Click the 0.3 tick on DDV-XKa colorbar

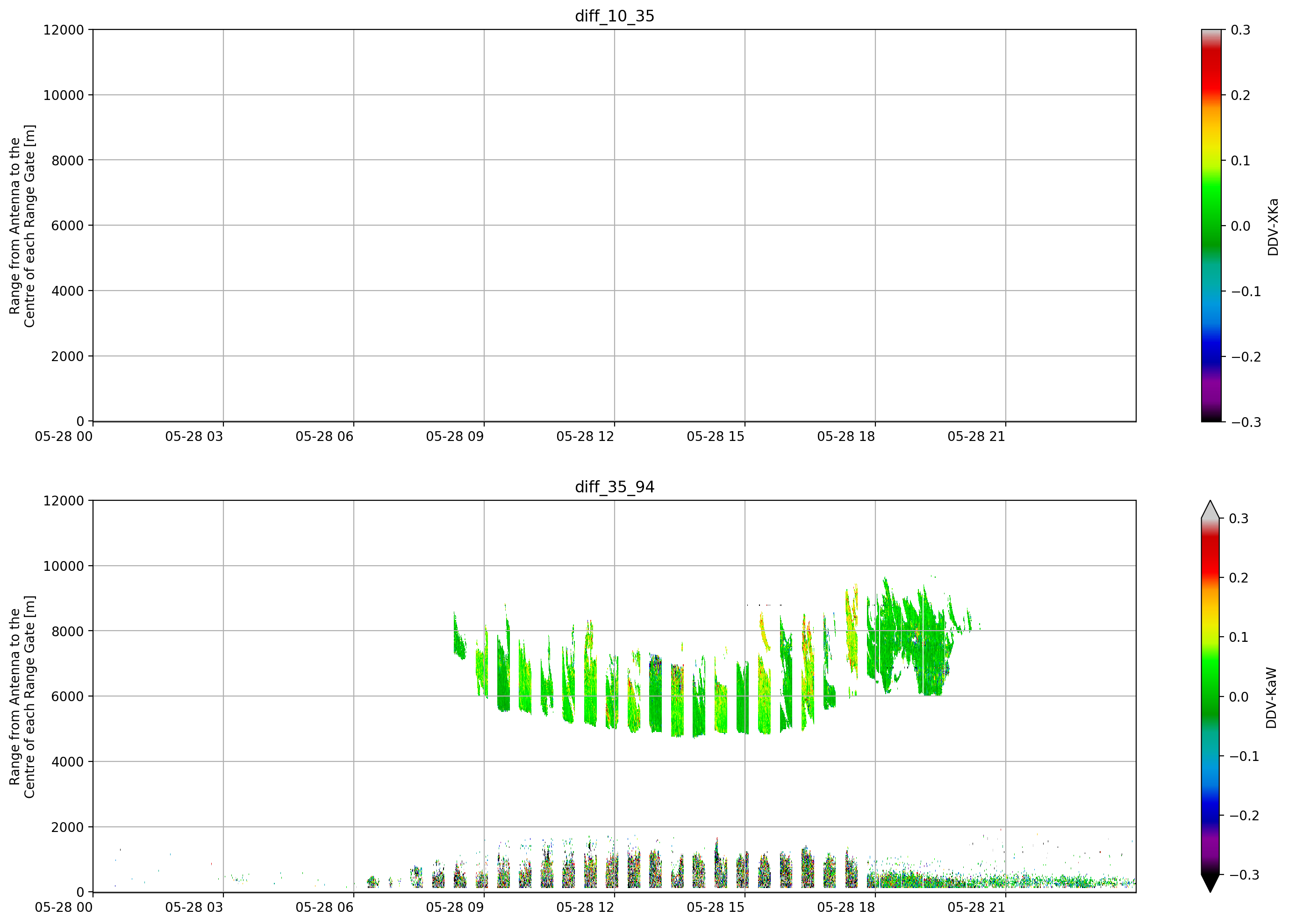click(1241, 29)
